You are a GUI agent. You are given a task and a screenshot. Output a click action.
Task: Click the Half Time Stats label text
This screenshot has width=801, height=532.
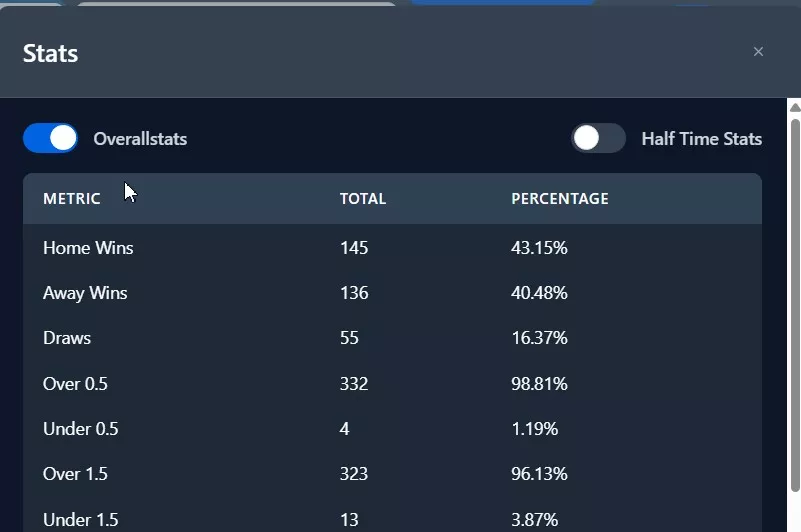tap(701, 139)
